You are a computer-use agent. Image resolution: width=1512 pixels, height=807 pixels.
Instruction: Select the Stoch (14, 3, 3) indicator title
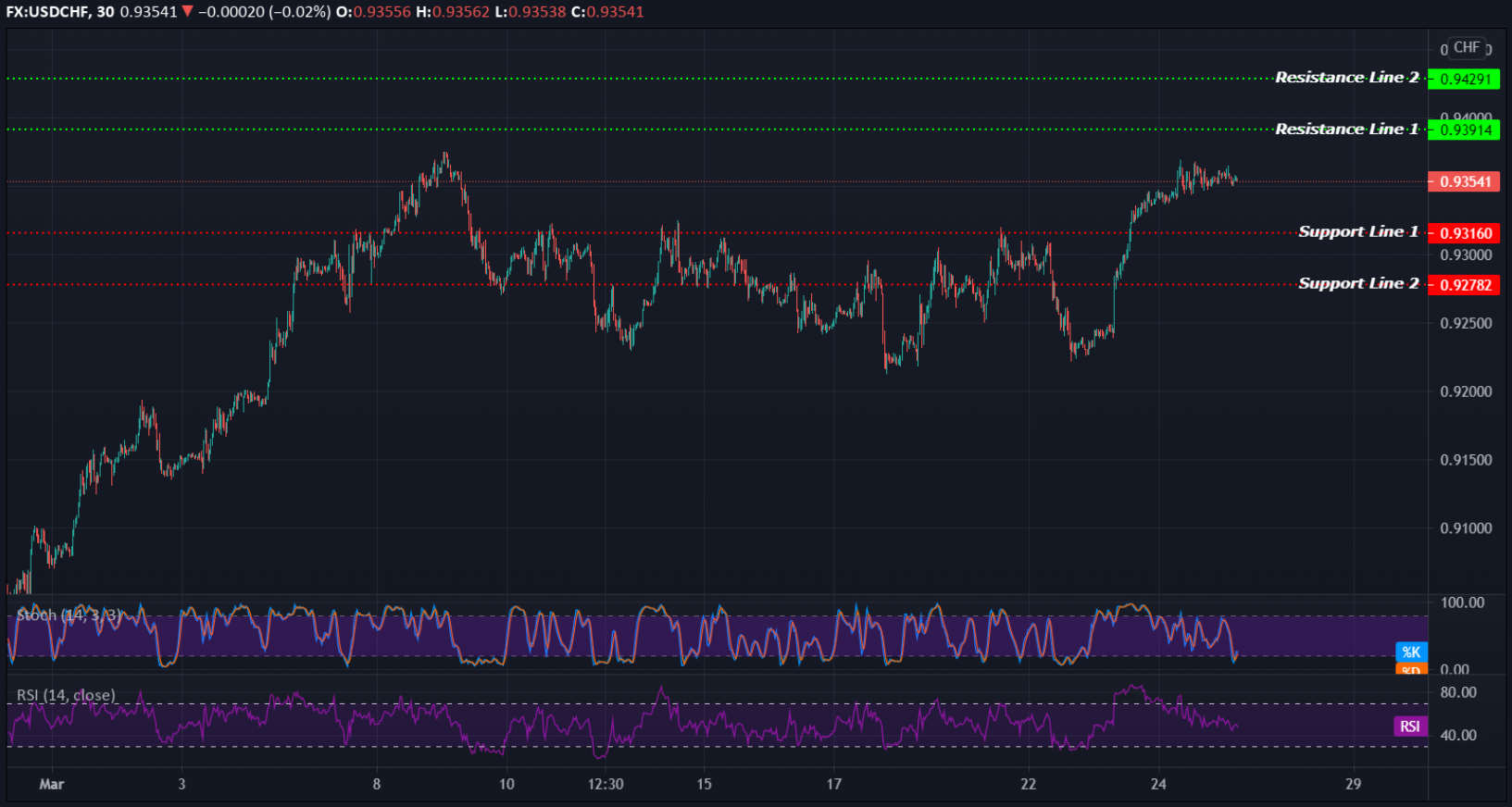tap(69, 615)
